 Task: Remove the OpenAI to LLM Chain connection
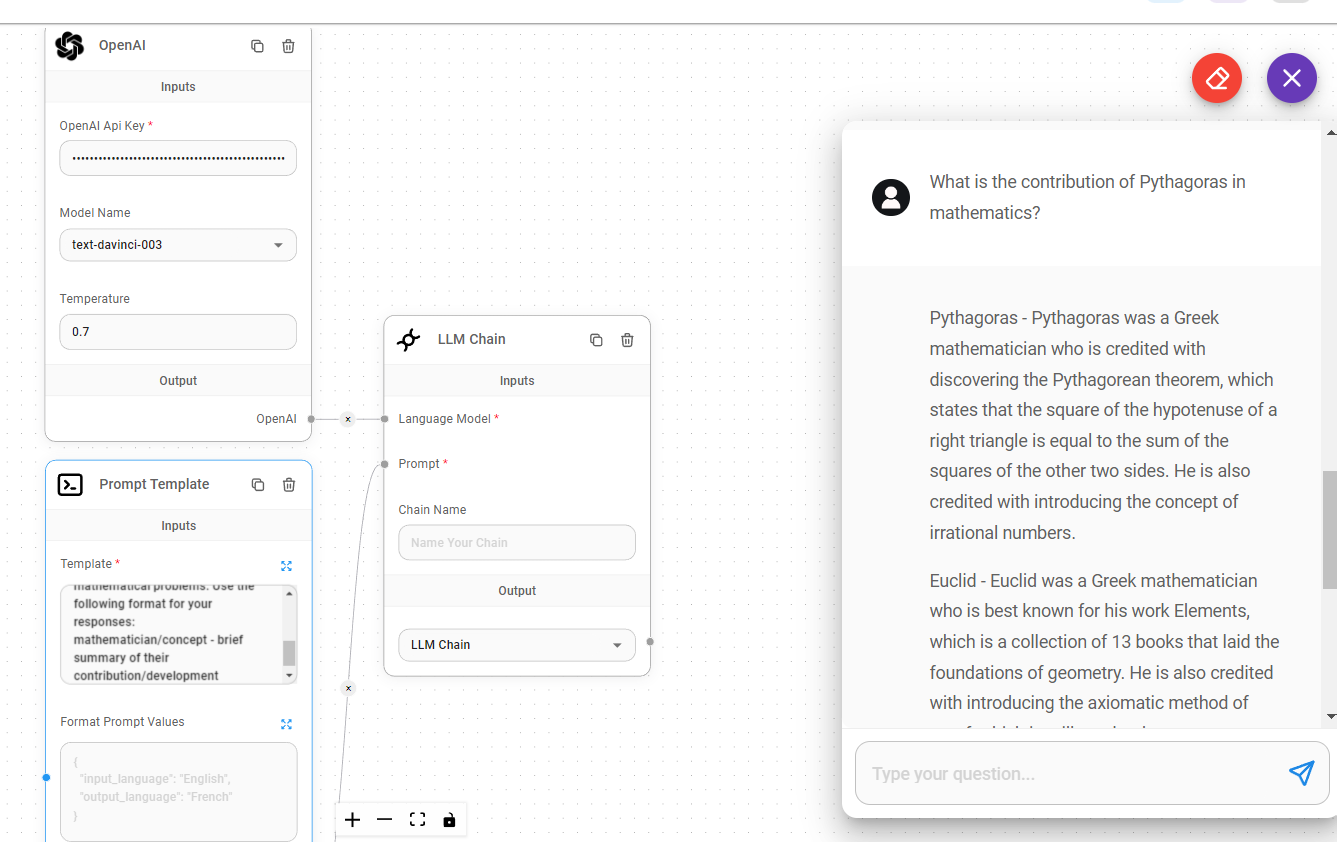[347, 419]
